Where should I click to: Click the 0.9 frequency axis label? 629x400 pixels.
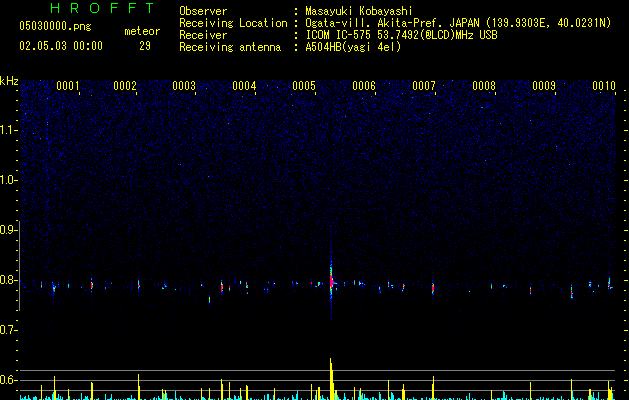point(8,230)
